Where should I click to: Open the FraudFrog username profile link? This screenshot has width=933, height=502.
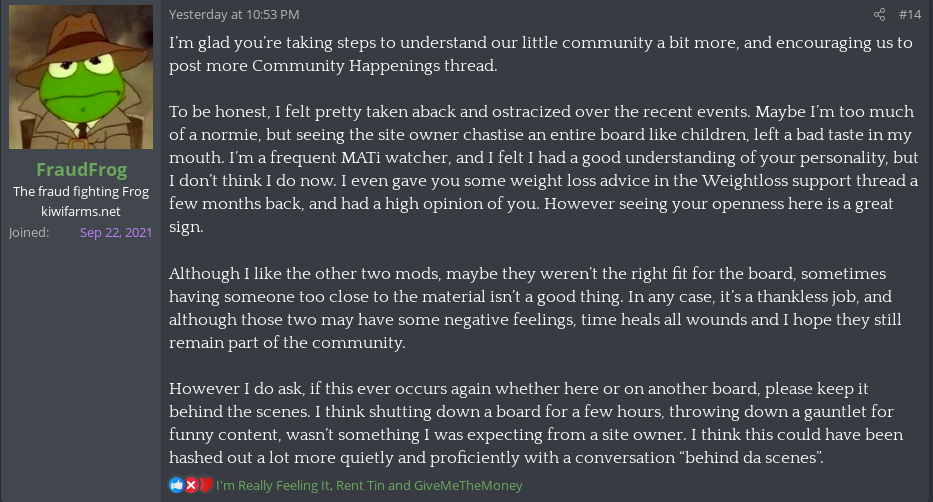(x=81, y=169)
